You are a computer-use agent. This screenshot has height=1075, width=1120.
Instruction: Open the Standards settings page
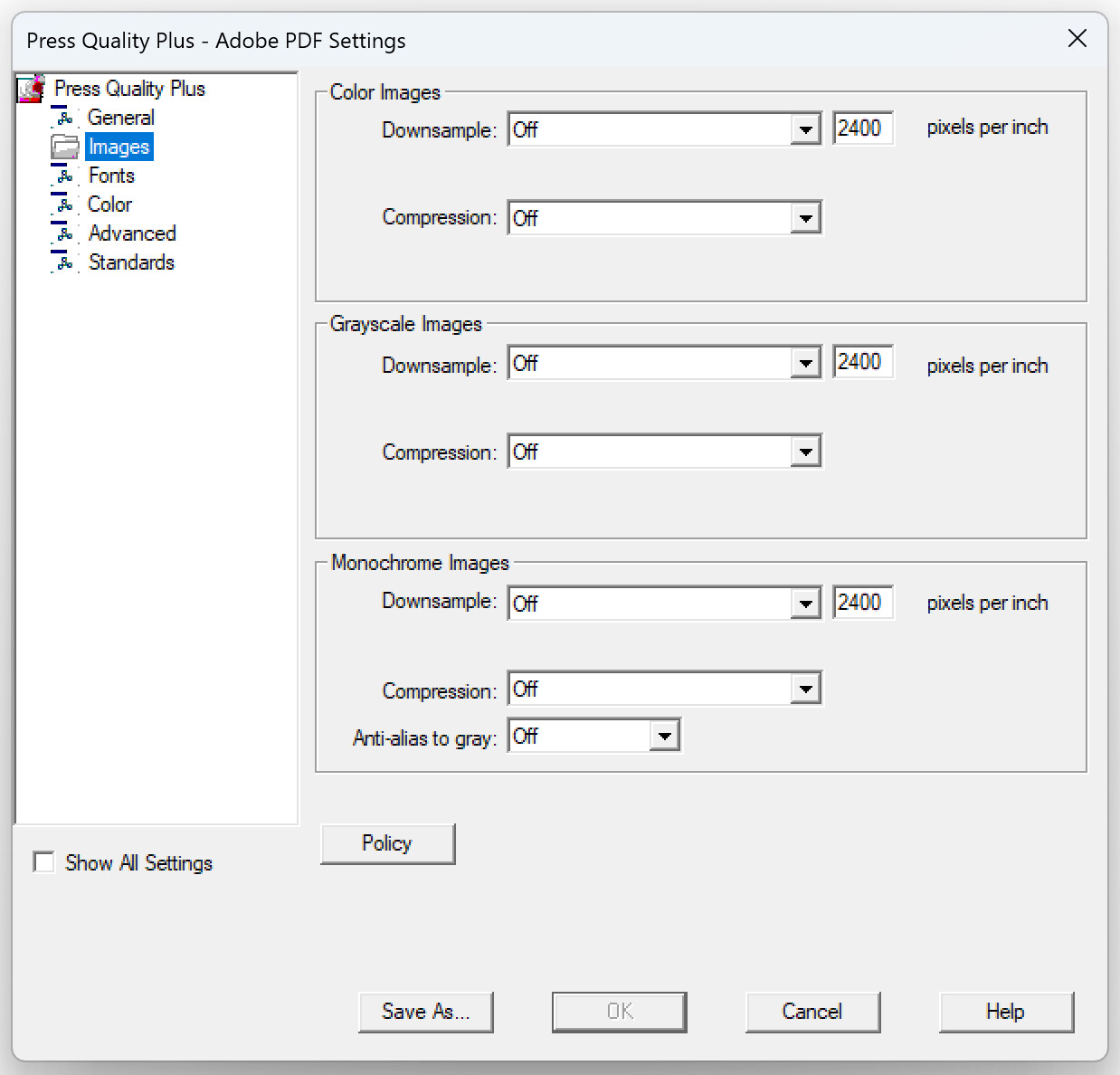tap(131, 262)
